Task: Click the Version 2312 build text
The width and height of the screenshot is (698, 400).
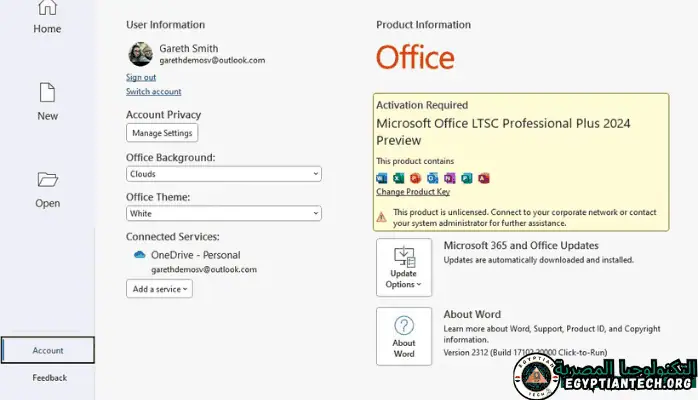Action: point(525,352)
